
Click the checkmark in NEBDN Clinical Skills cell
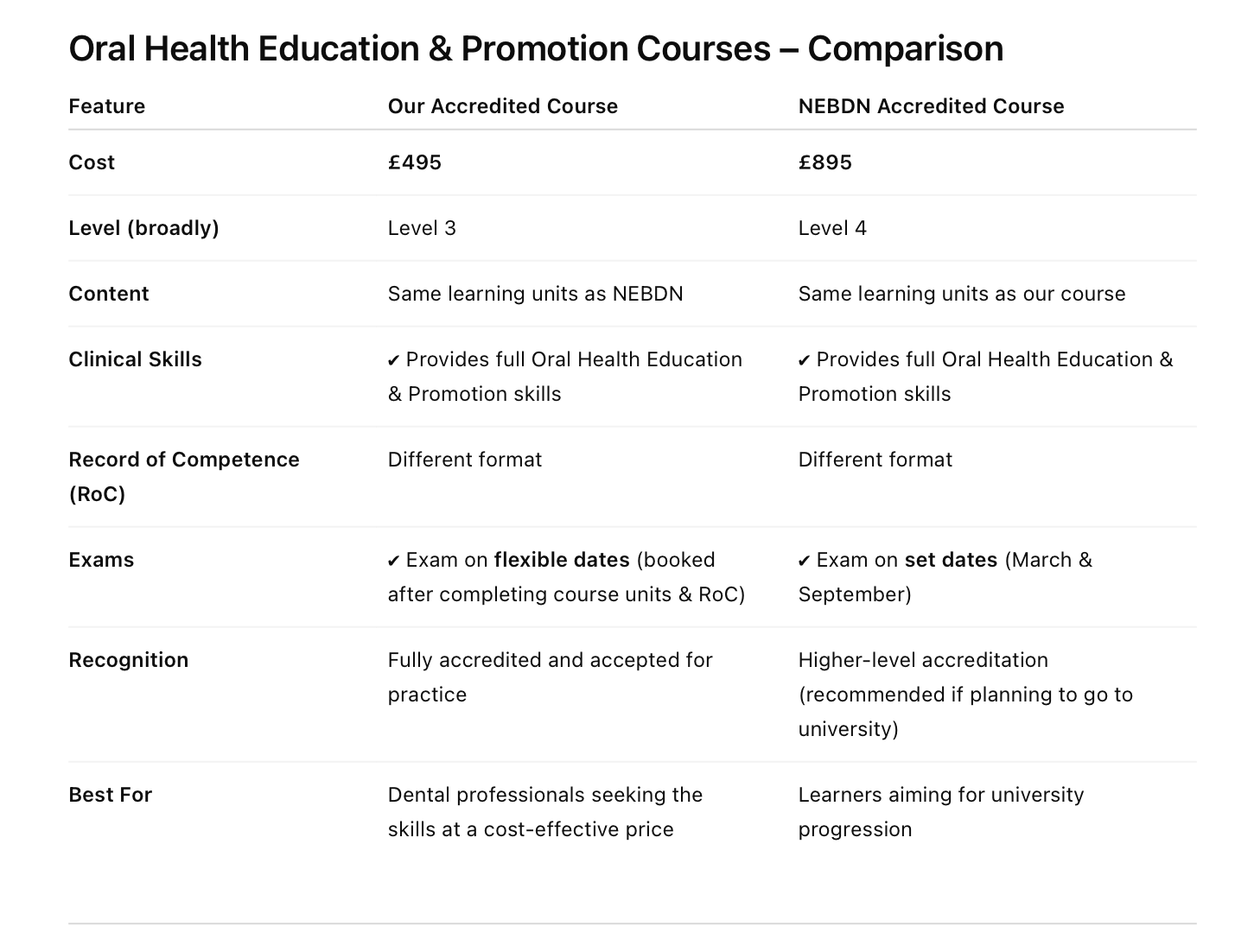805,361
